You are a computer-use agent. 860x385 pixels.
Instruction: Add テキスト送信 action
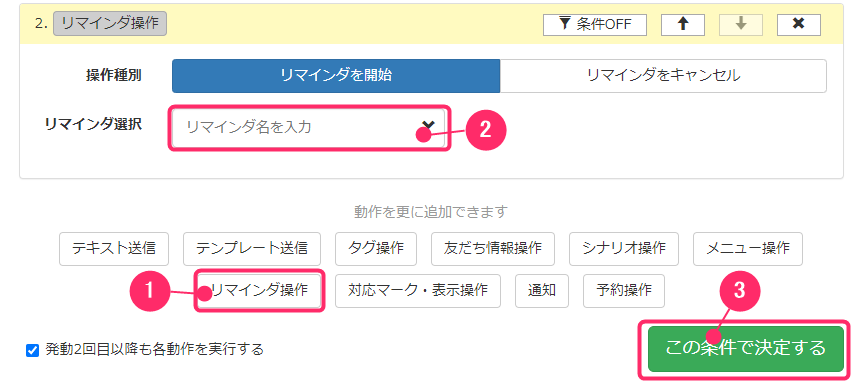(x=114, y=248)
